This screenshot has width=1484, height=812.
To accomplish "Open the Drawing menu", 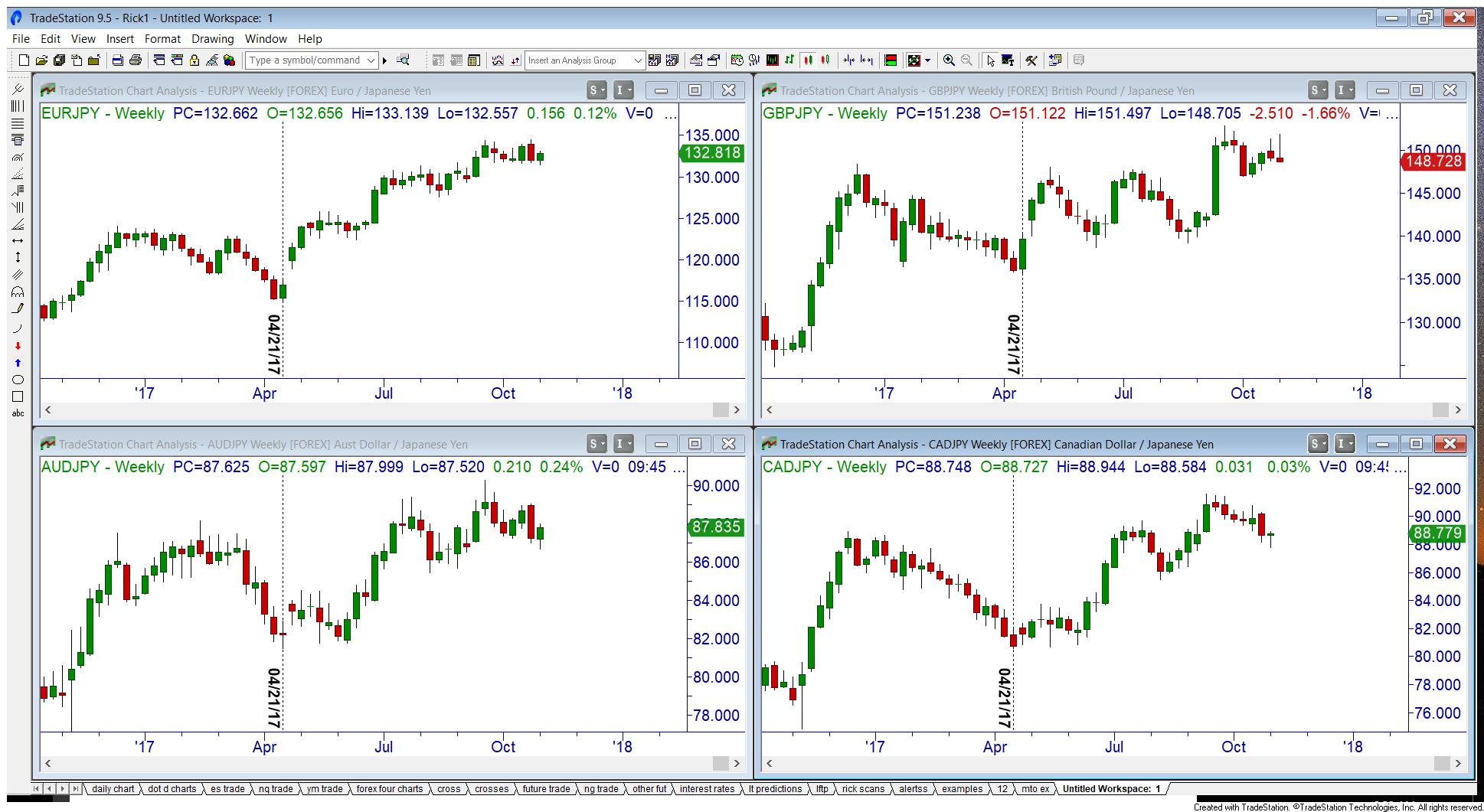I will coord(212,39).
